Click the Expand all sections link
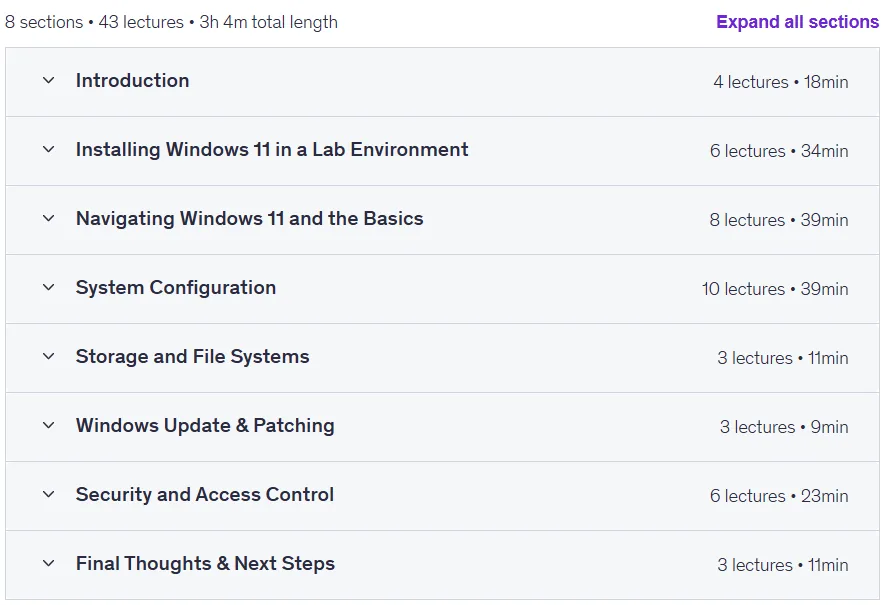Viewport: 885px width, 605px height. coord(797,21)
